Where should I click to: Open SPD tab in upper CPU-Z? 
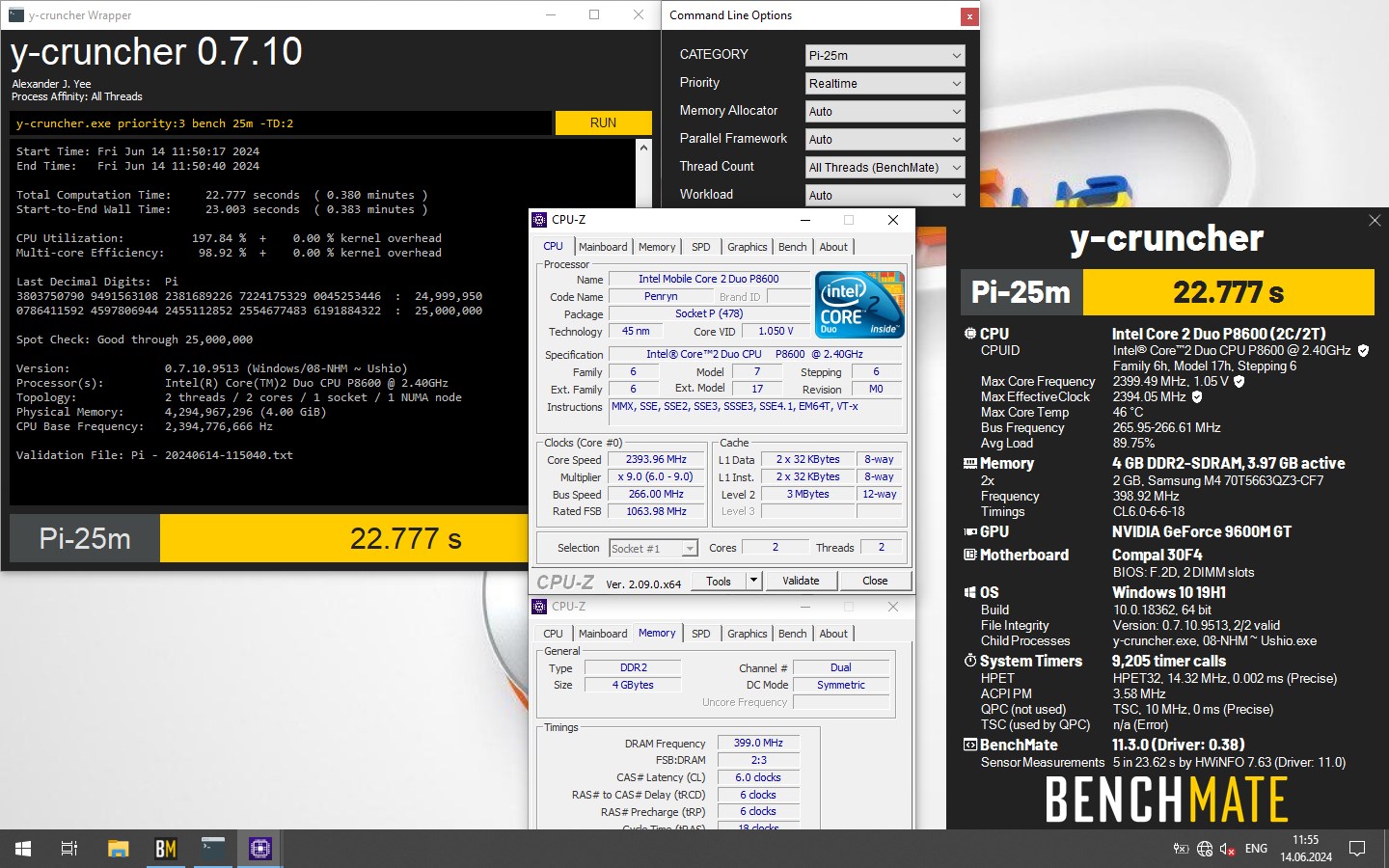tap(701, 247)
